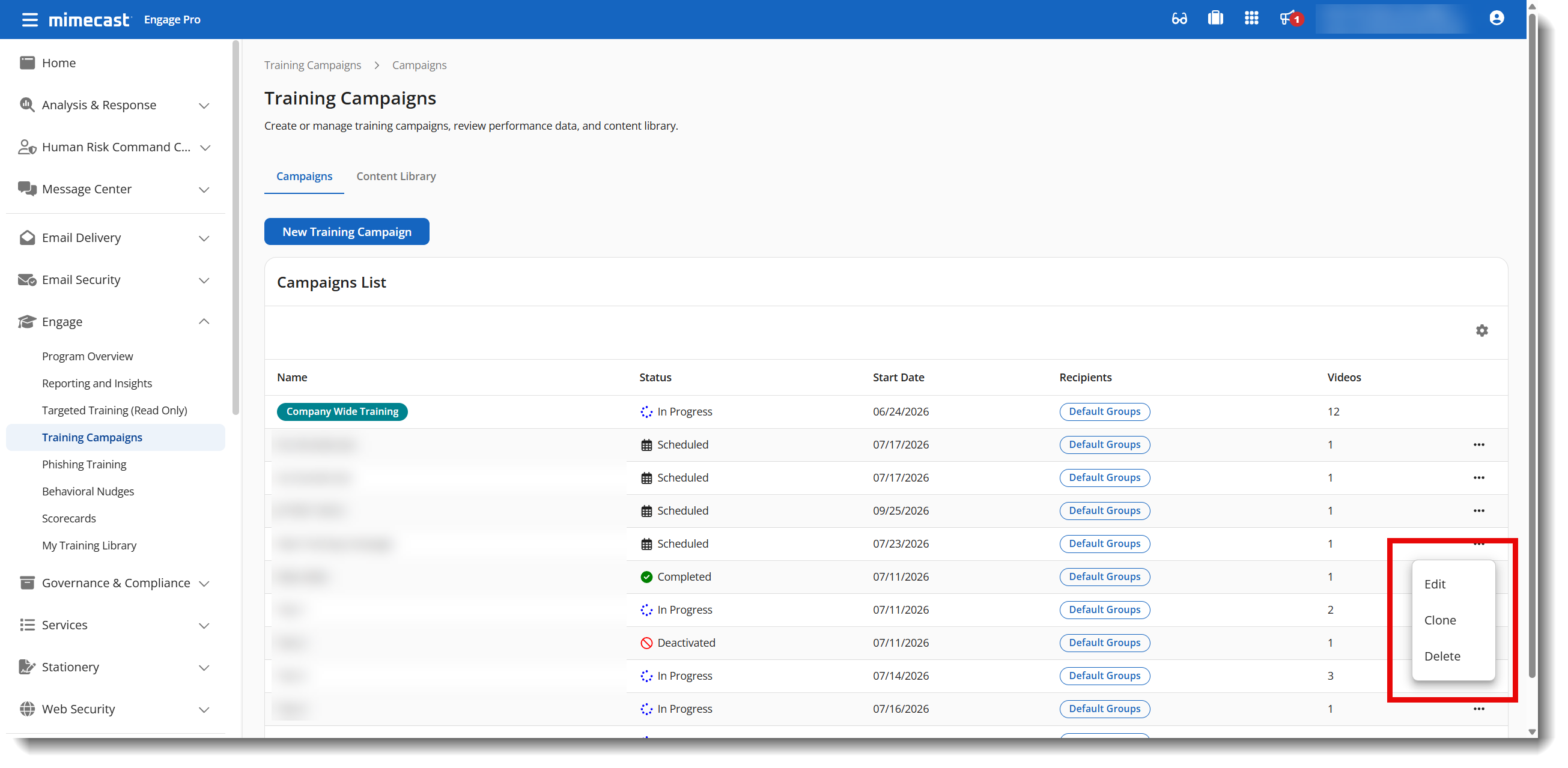Click New Training Campaign button
This screenshot has width=1568, height=768.
(x=347, y=231)
